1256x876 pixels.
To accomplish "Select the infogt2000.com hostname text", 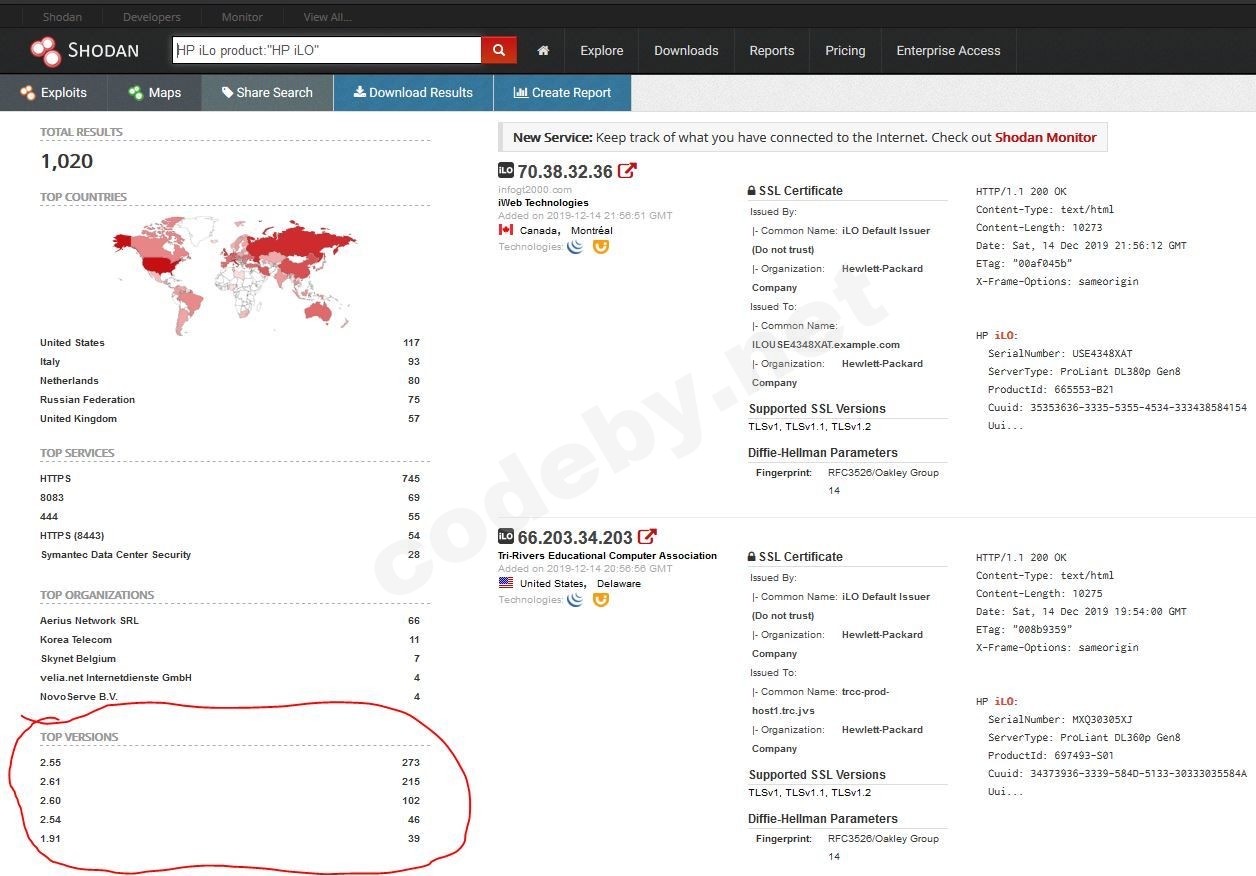I will click(x=535, y=190).
